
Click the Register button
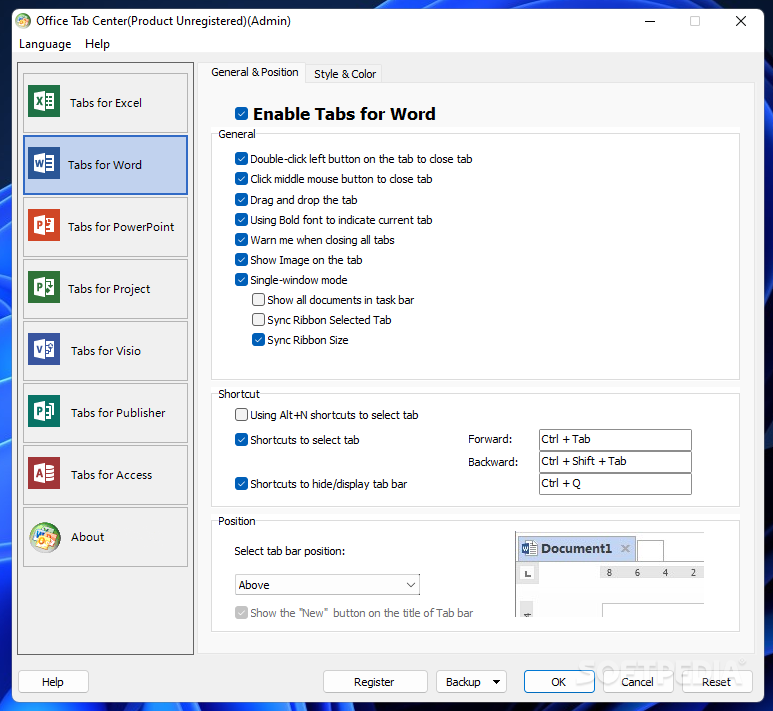click(x=375, y=682)
